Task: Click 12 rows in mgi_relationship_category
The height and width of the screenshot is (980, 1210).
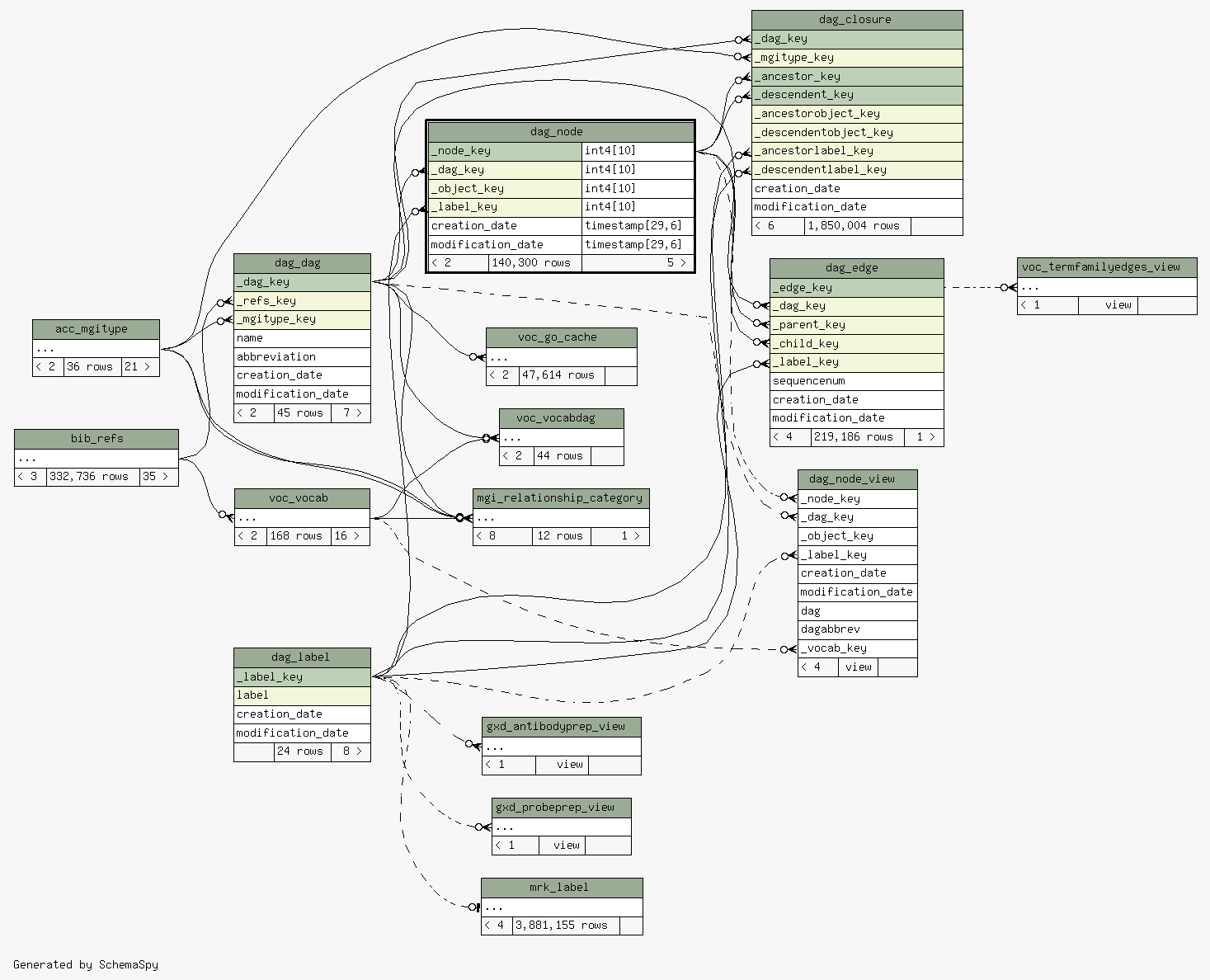Action: [563, 536]
